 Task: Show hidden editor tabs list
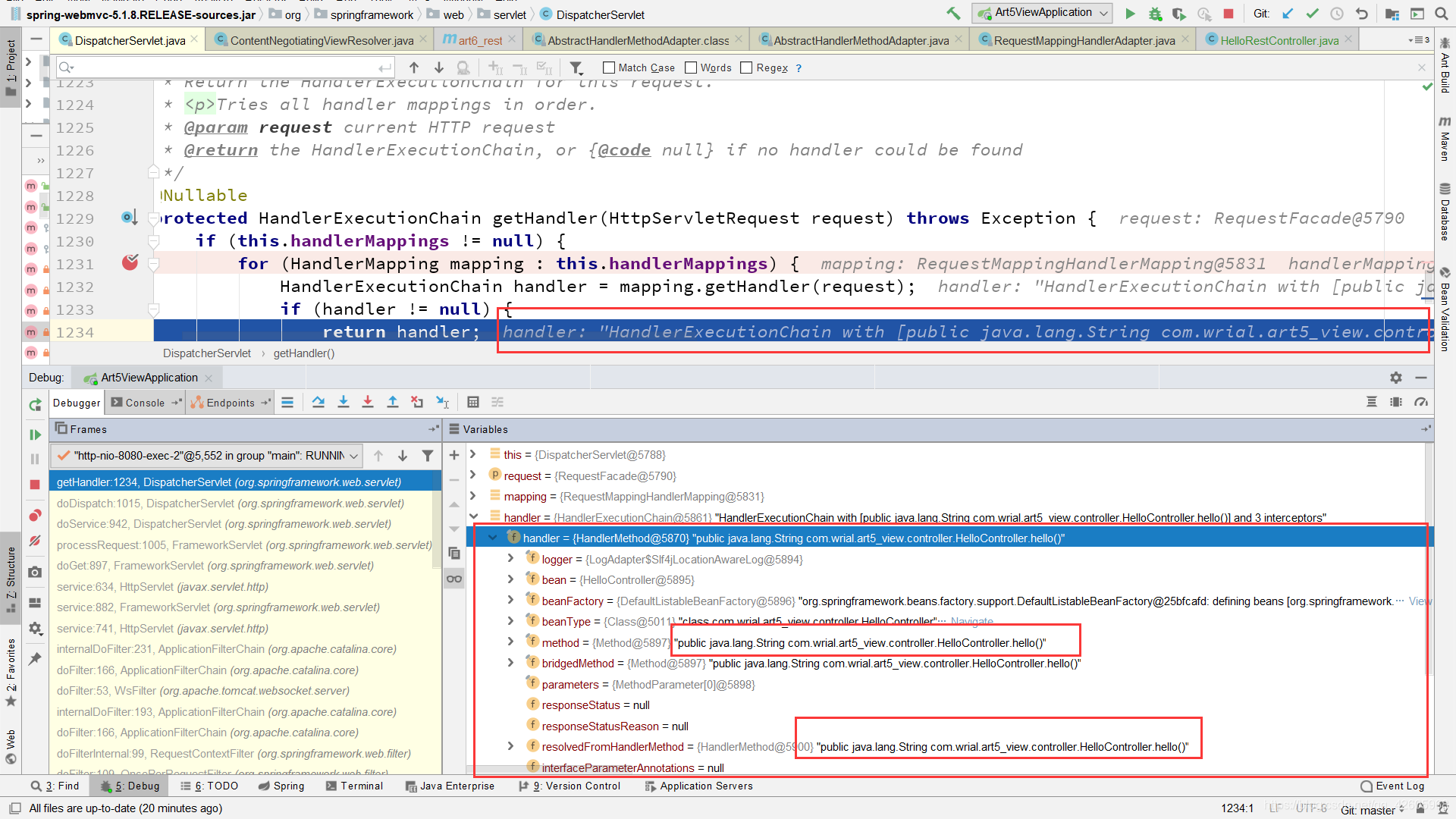[1418, 40]
